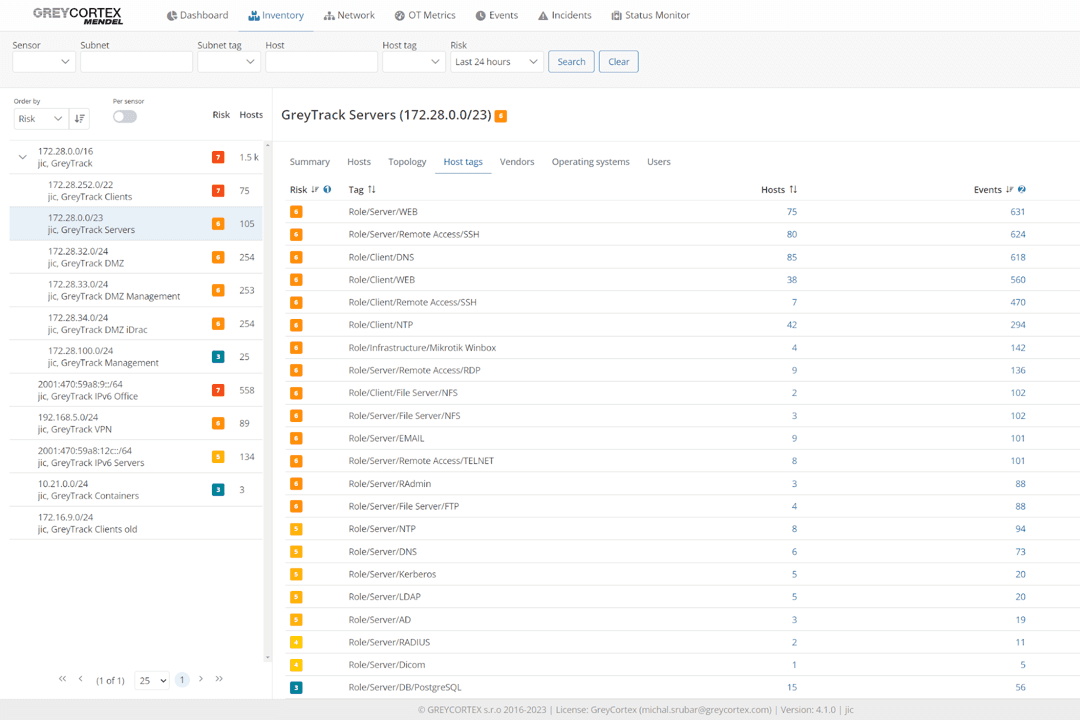Sort host tags by Hosts column arrows
The image size is (1080, 720).
pos(793,189)
